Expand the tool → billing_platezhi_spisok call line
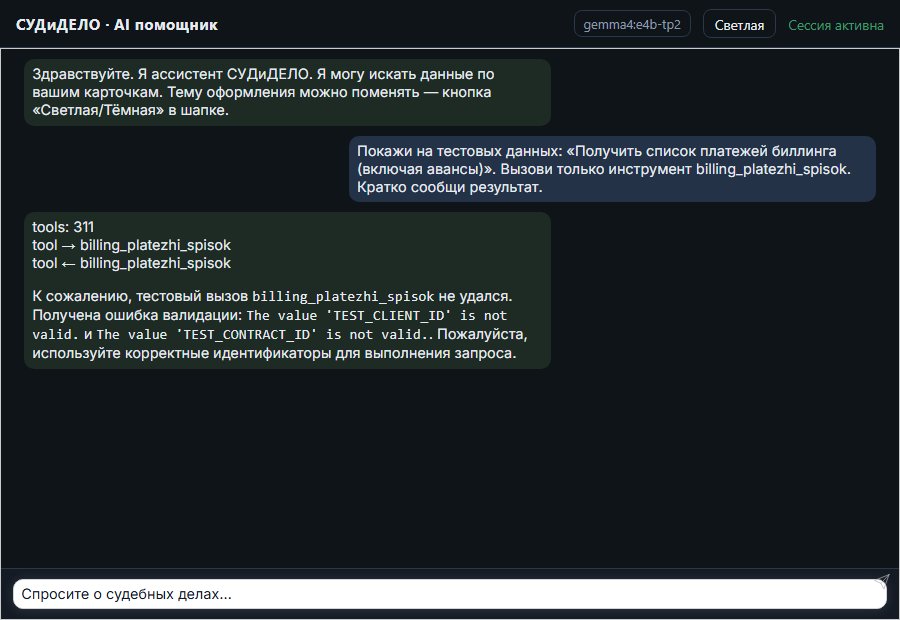Image resolution: width=900 pixels, height=620 pixels. (x=131, y=245)
